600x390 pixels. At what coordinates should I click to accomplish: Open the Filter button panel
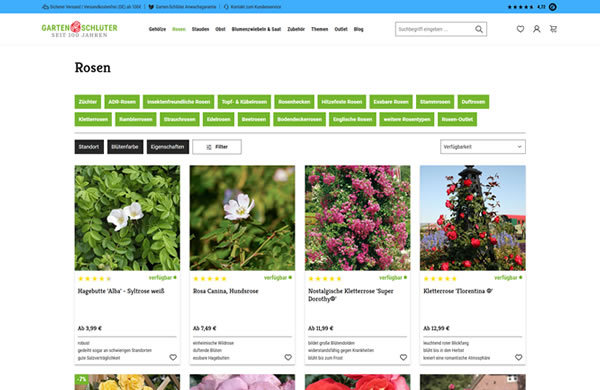(217, 147)
